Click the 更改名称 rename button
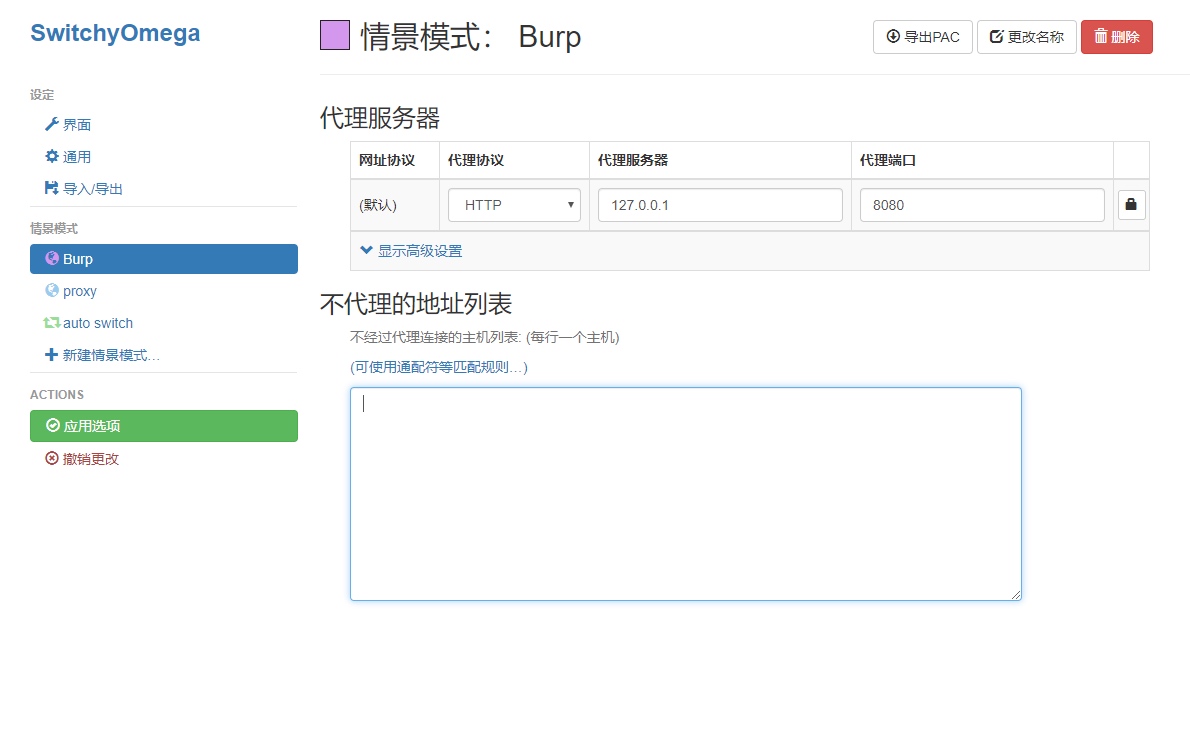The image size is (1190, 740). pos(1026,37)
